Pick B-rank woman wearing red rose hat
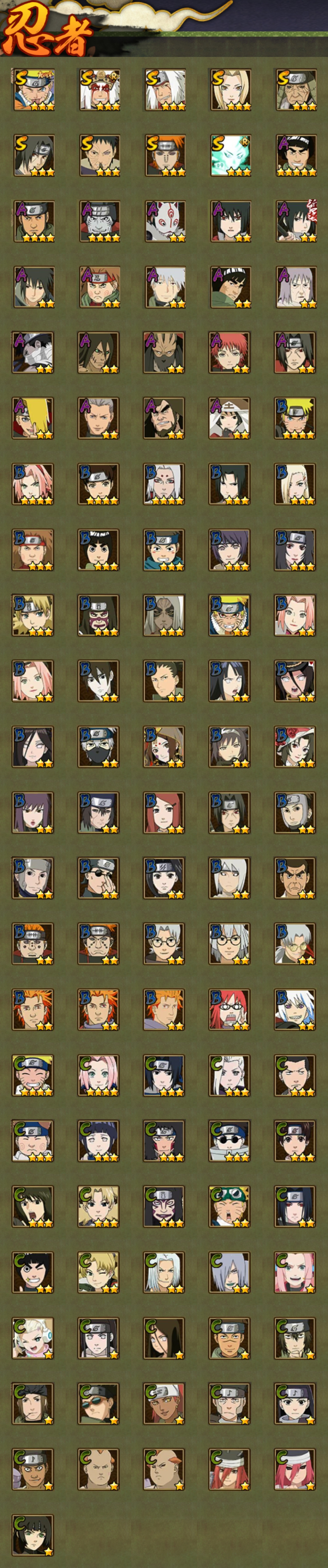 [x=295, y=747]
